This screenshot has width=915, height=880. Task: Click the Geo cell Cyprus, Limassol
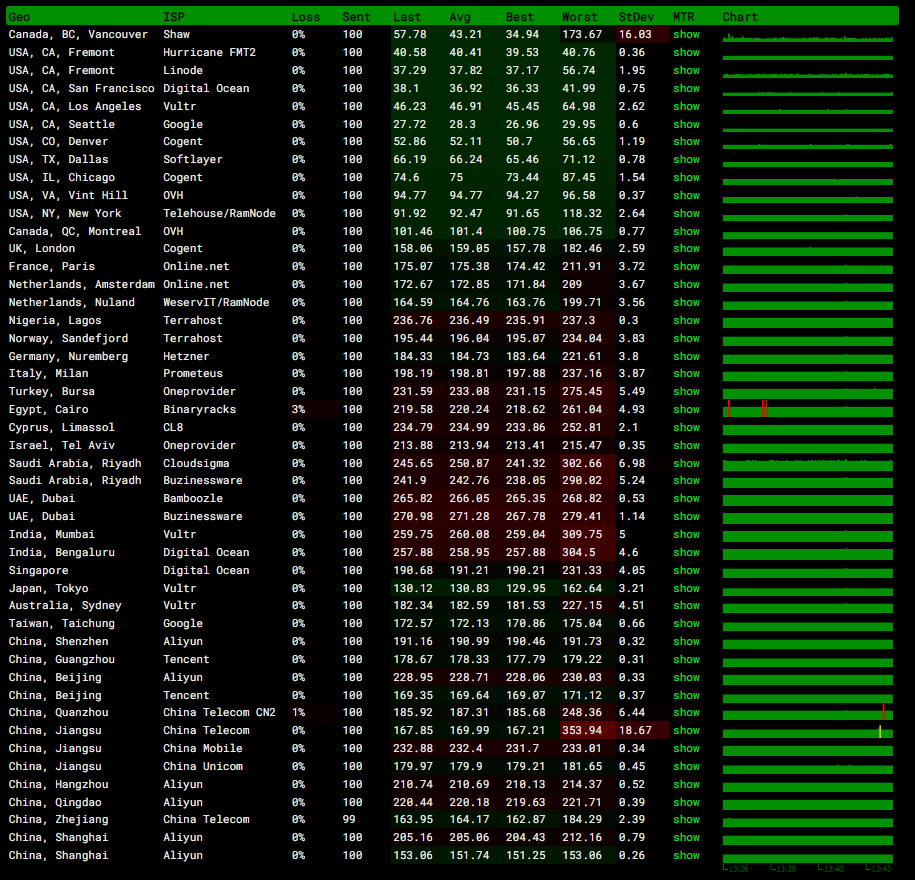(x=62, y=428)
